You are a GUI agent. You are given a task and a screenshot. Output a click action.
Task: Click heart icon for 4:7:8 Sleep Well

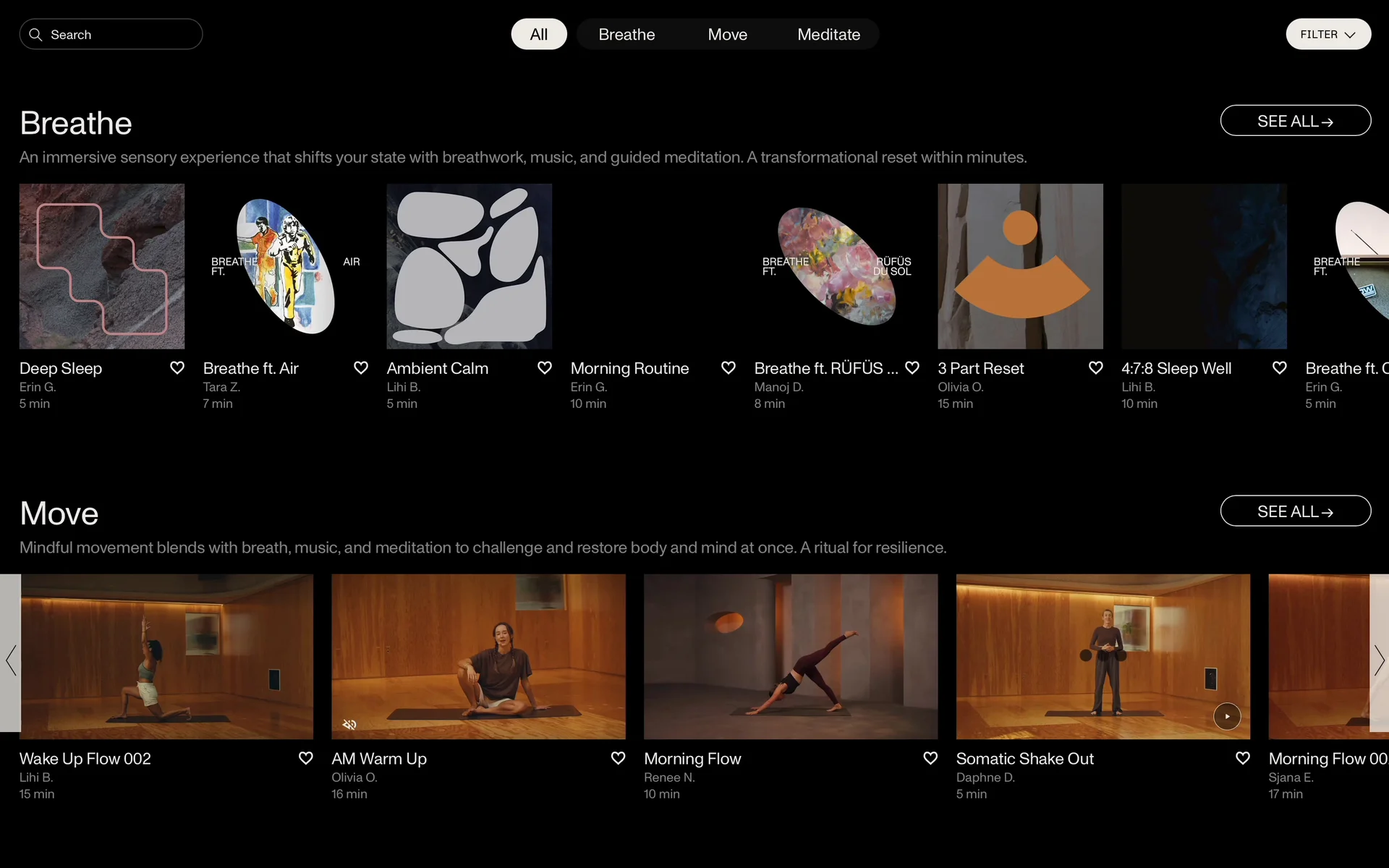click(x=1280, y=368)
